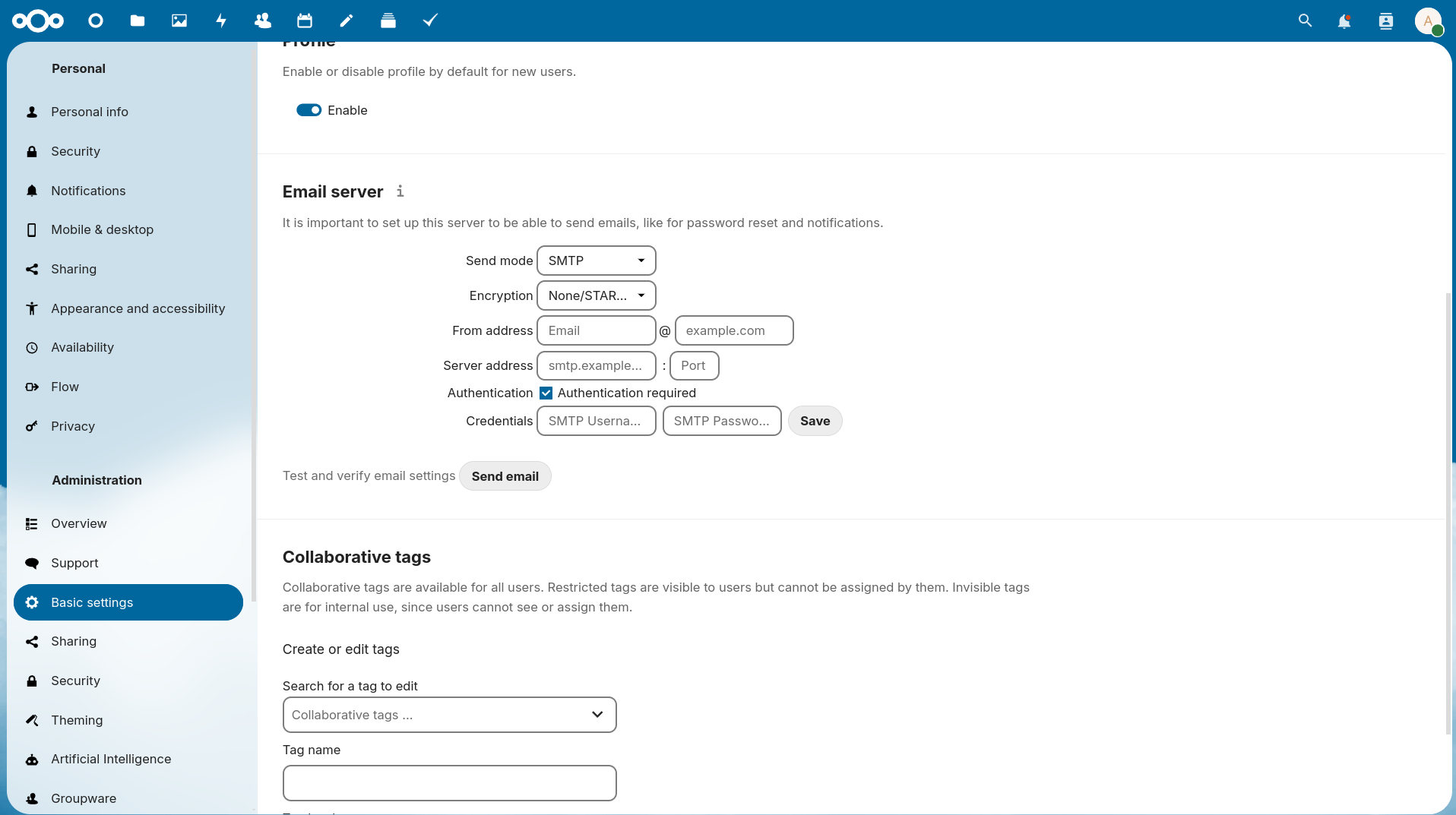Open Personal info settings
1456x815 pixels.
click(90, 112)
